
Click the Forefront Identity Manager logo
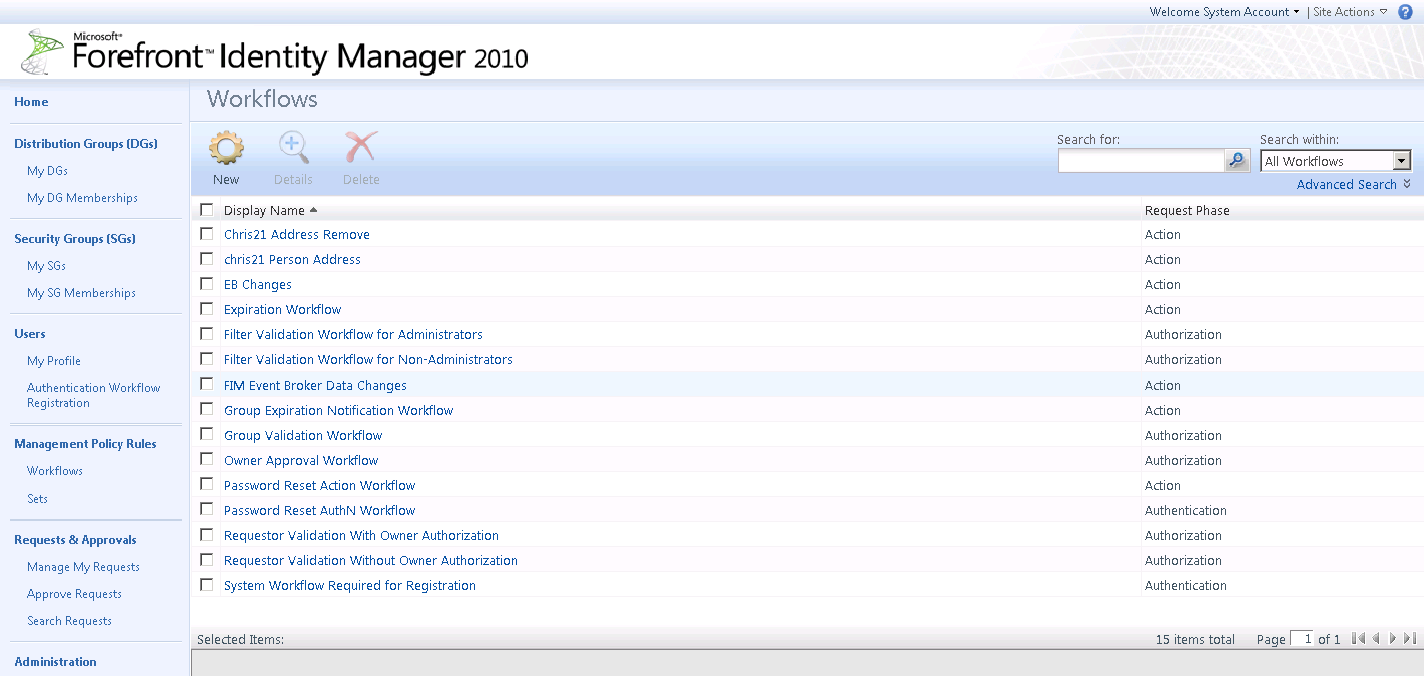(274, 53)
